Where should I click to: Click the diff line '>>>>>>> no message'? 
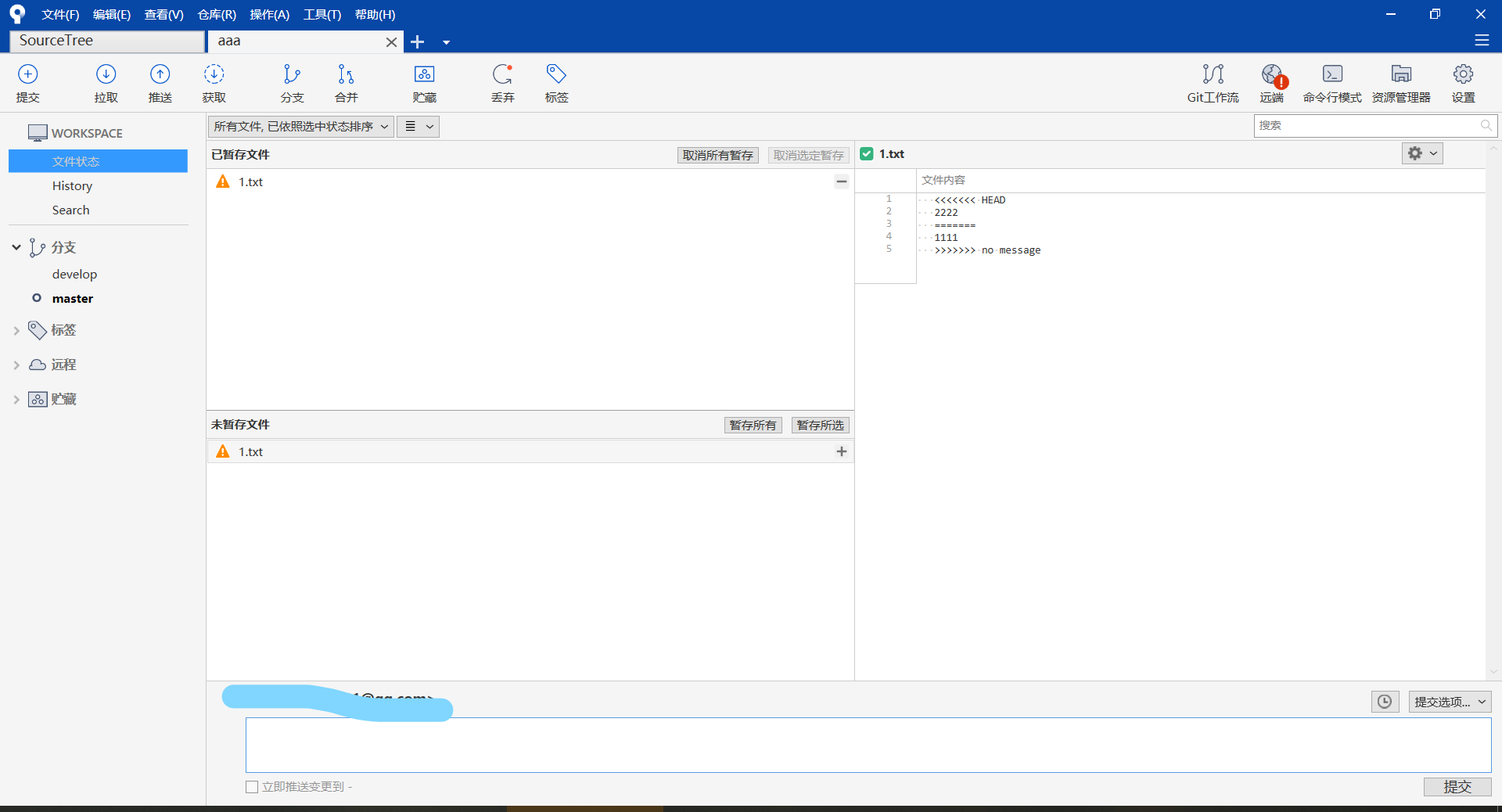point(987,250)
